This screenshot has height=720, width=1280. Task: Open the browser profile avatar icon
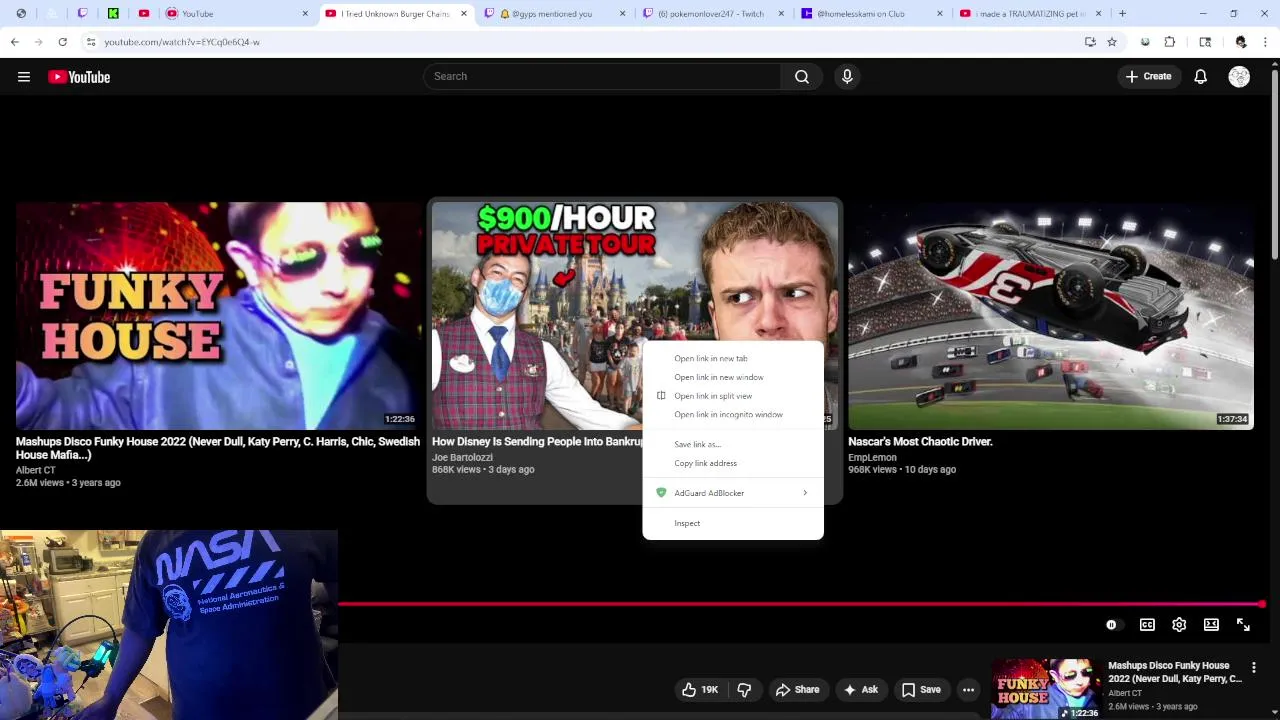click(1241, 42)
